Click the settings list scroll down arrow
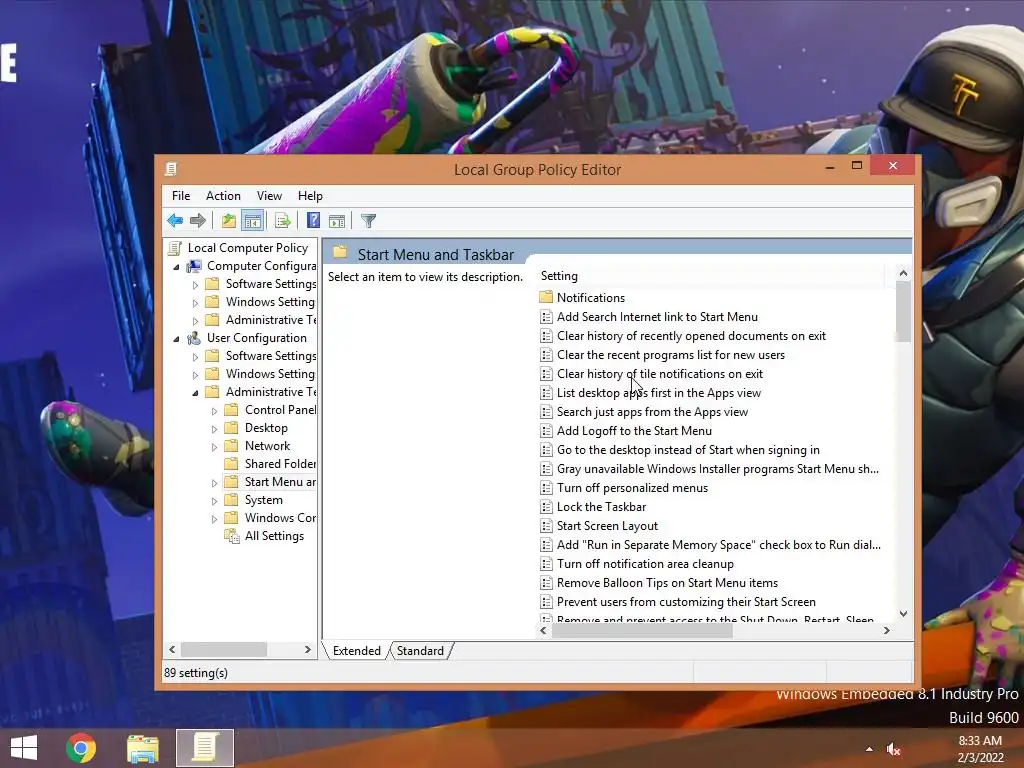The image size is (1024, 768). click(x=903, y=614)
